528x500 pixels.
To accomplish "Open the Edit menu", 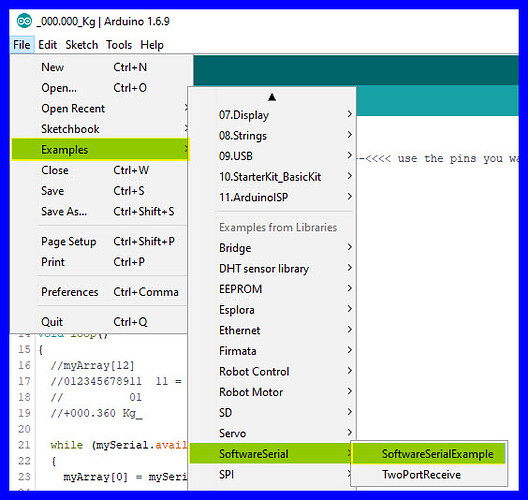I will pos(47,45).
